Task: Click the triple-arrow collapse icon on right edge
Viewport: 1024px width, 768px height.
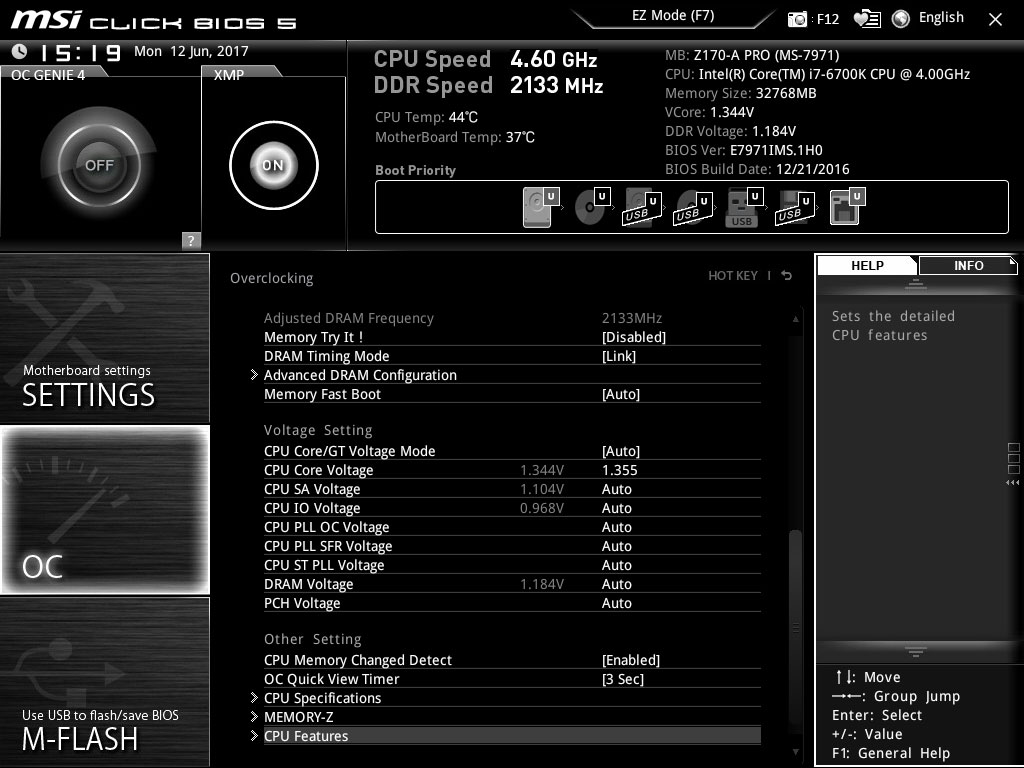Action: [x=1012, y=483]
